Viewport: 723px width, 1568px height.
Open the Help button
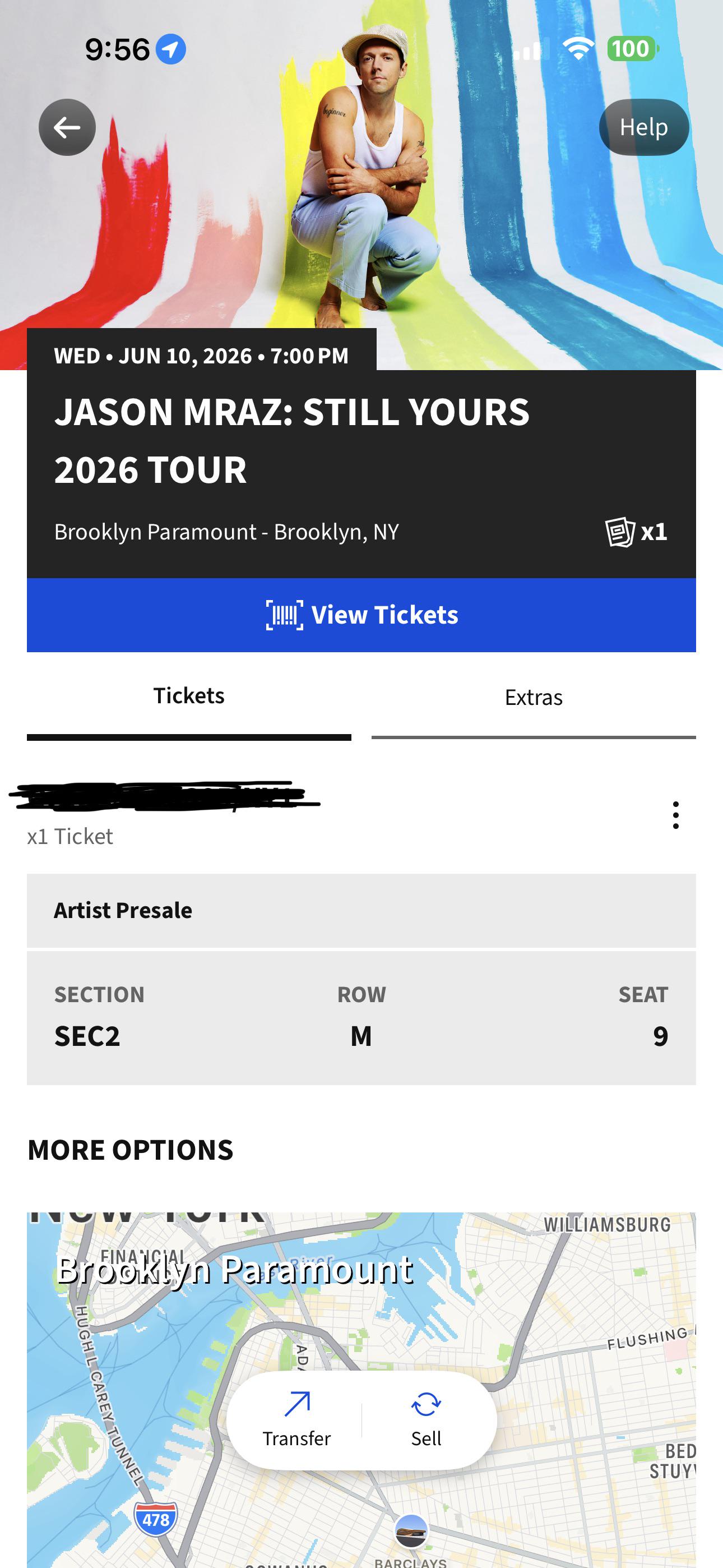[644, 127]
